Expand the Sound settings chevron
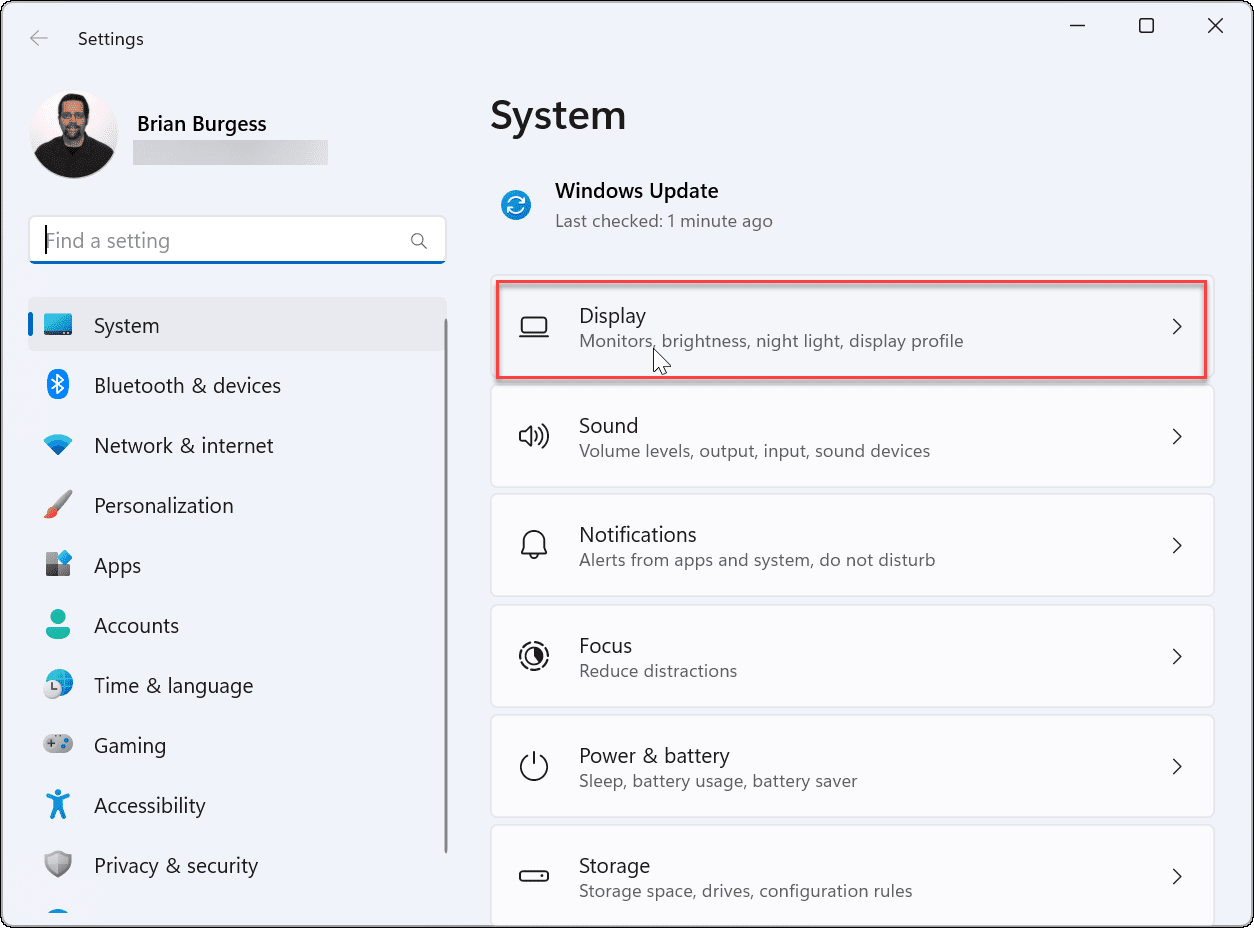This screenshot has width=1254, height=928. click(x=1177, y=436)
